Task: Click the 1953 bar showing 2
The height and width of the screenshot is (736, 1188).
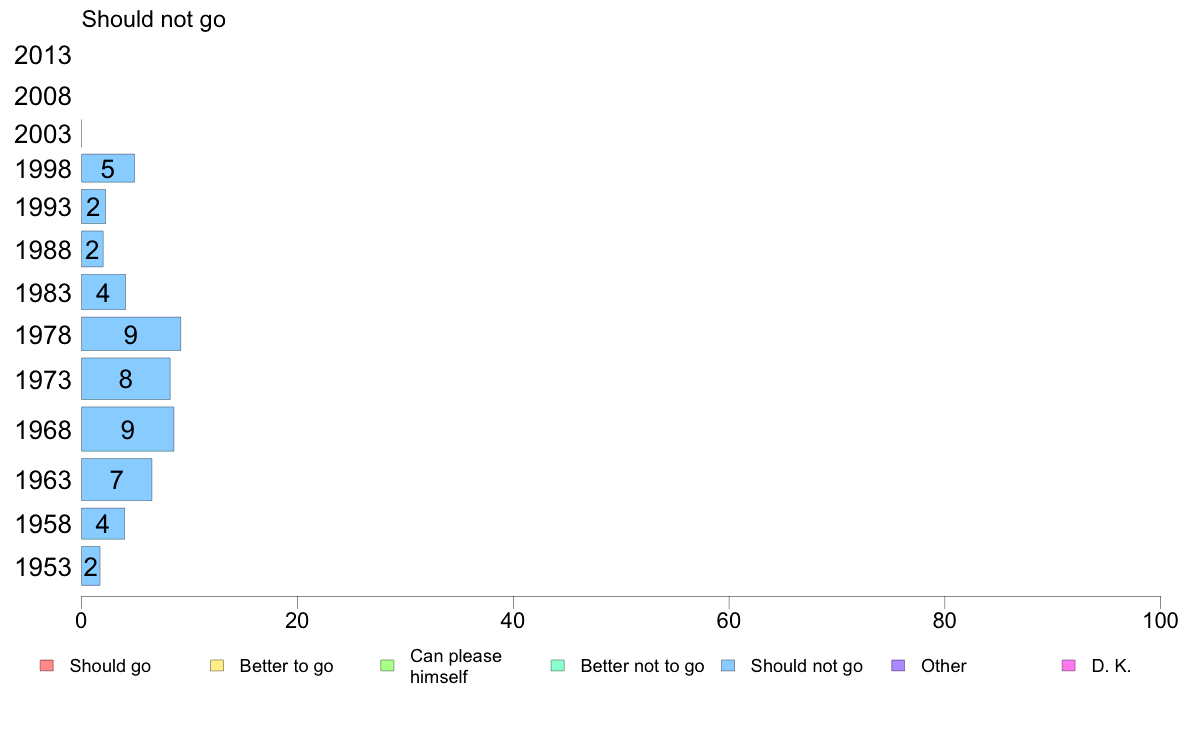Action: (91, 566)
